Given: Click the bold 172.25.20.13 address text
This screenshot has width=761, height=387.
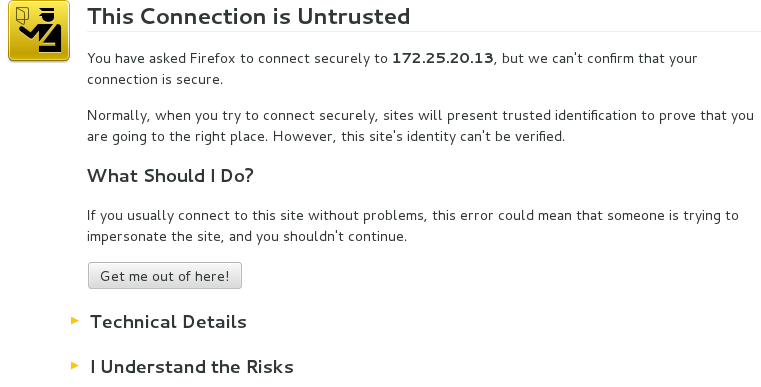Looking at the screenshot, I should [x=443, y=58].
